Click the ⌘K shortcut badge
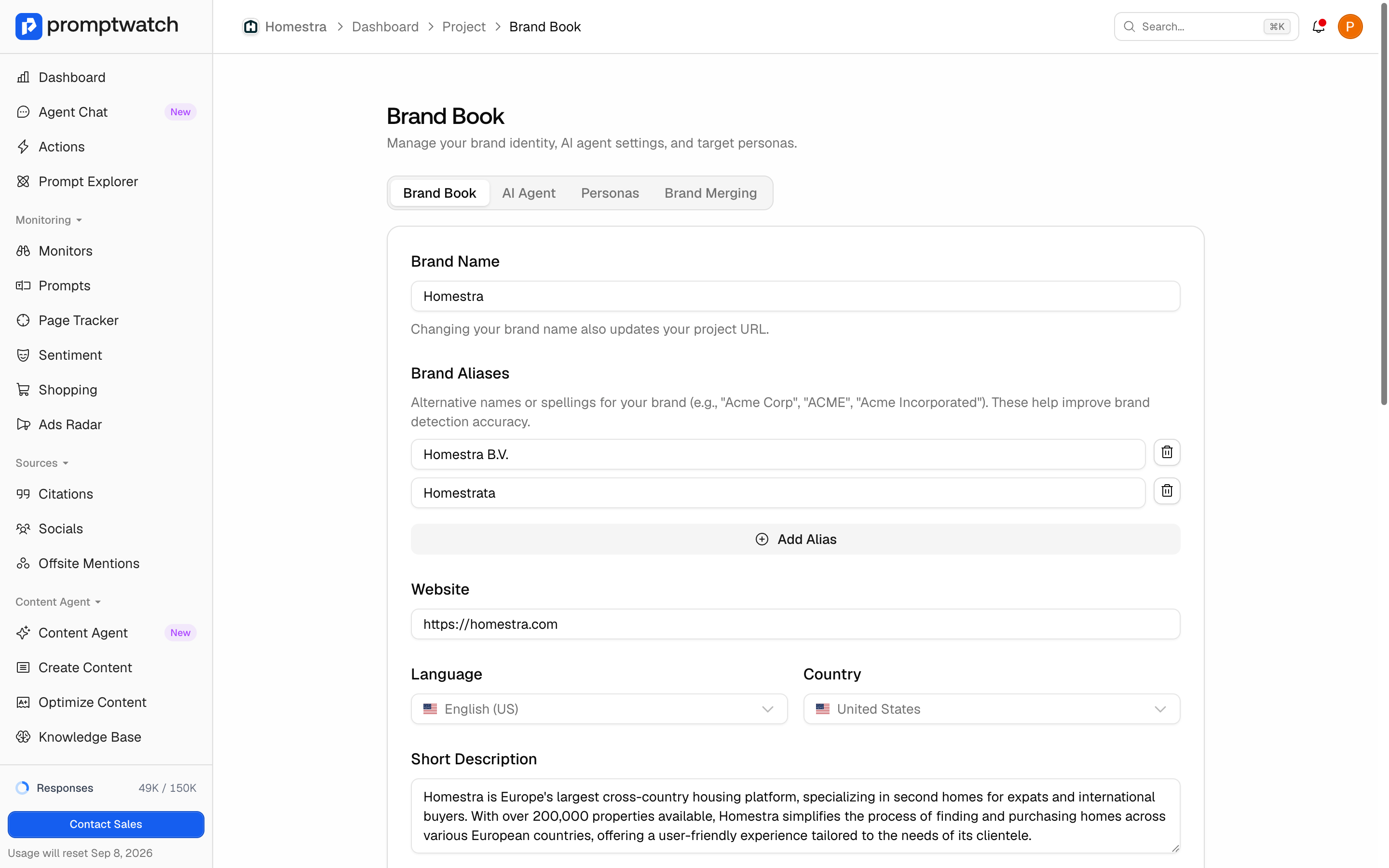 click(1277, 27)
